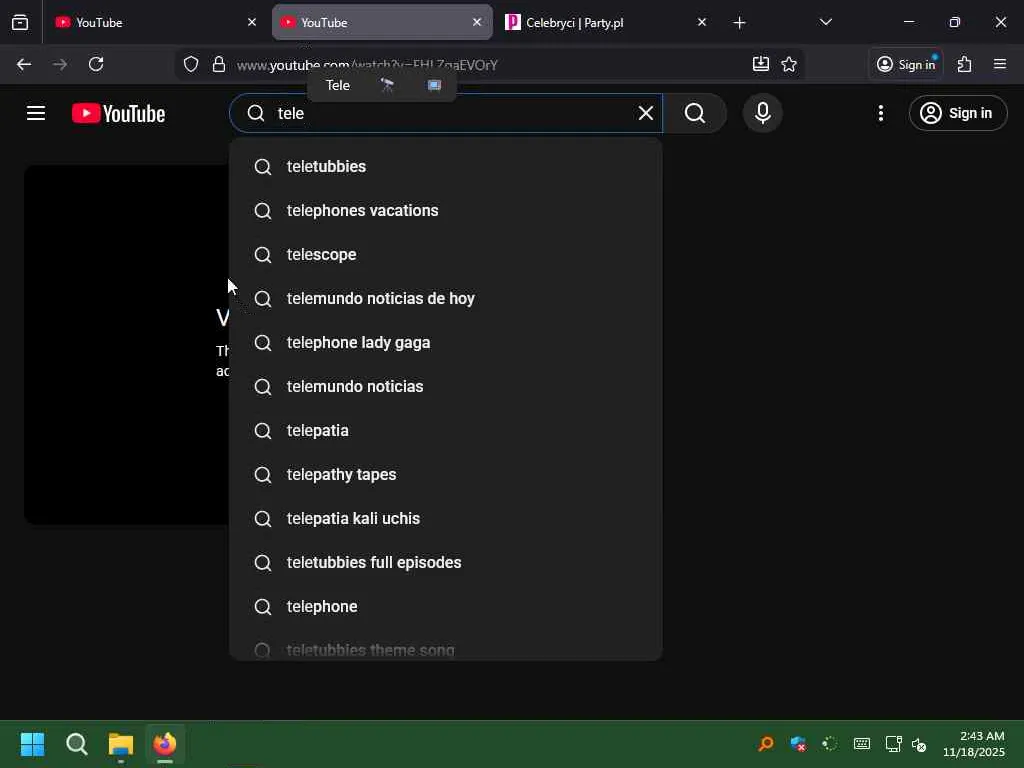Expand the list all tabs chevron
The width and height of the screenshot is (1024, 768).
(x=825, y=22)
